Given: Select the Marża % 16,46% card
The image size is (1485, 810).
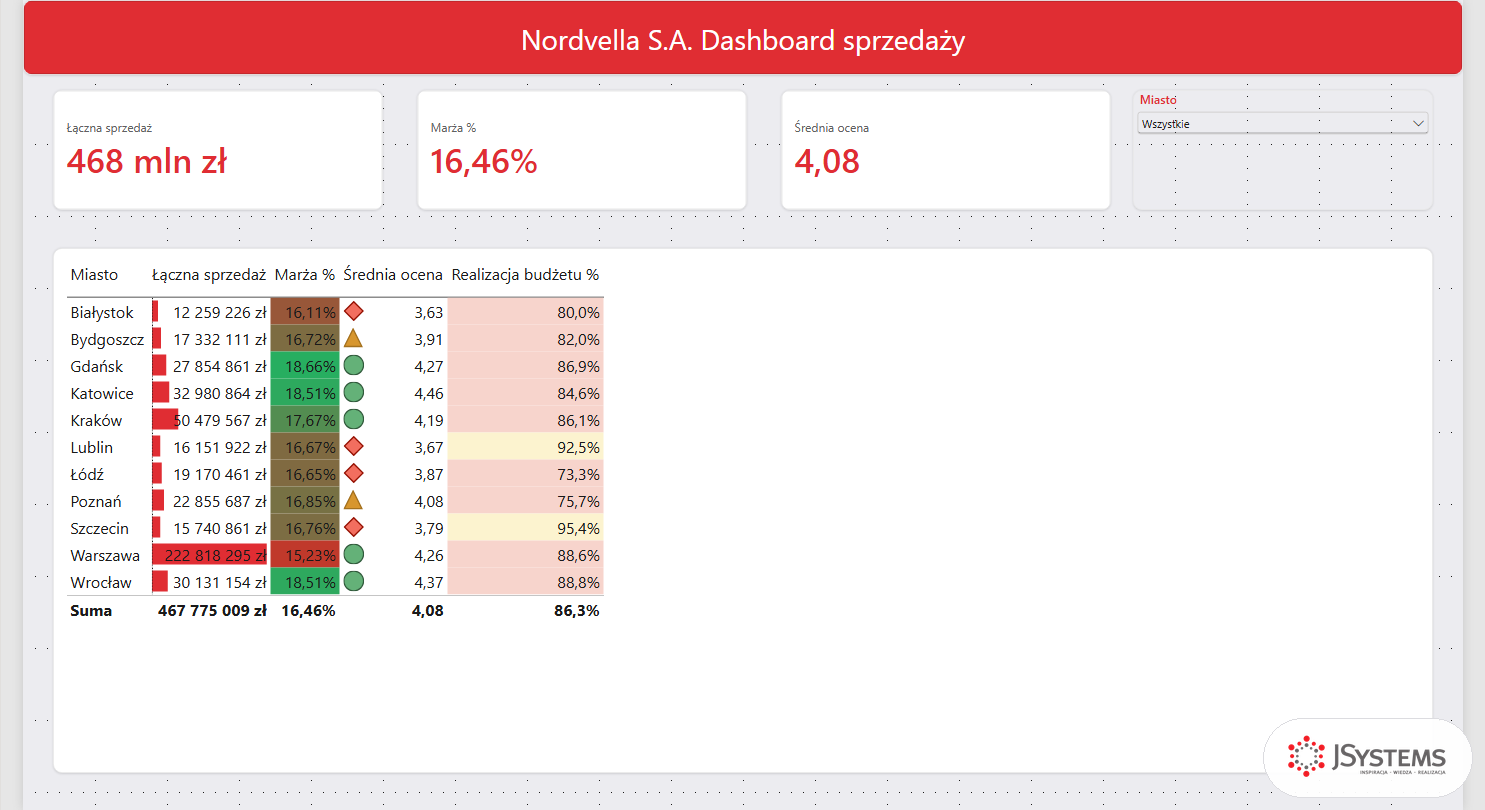Looking at the screenshot, I should 582,150.
